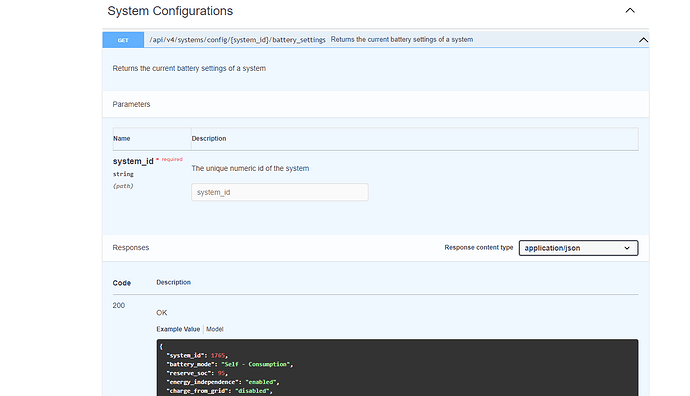Switch to the Model tab
The width and height of the screenshot is (690, 396).
[215, 329]
